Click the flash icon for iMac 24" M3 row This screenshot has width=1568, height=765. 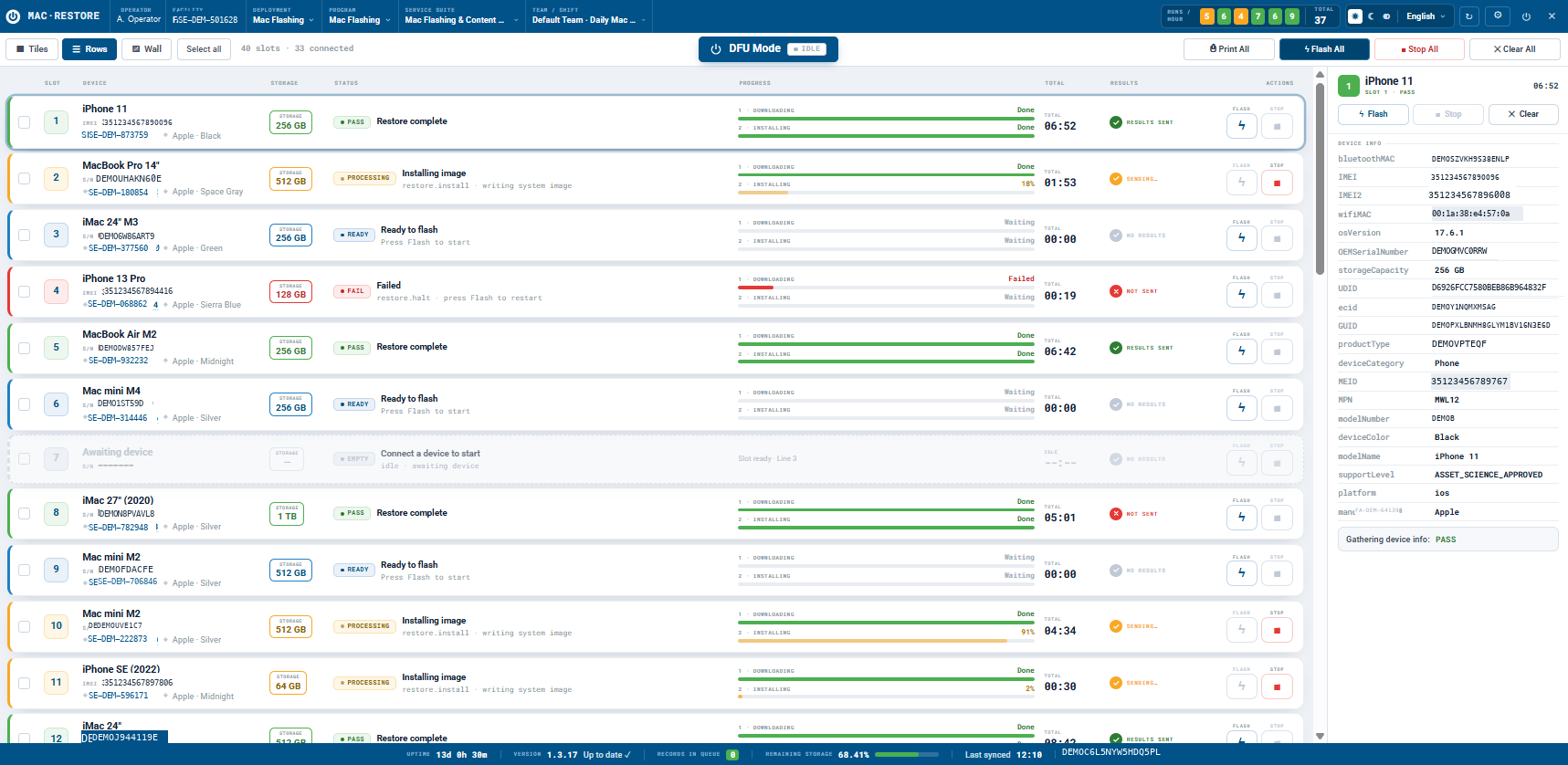[1241, 238]
